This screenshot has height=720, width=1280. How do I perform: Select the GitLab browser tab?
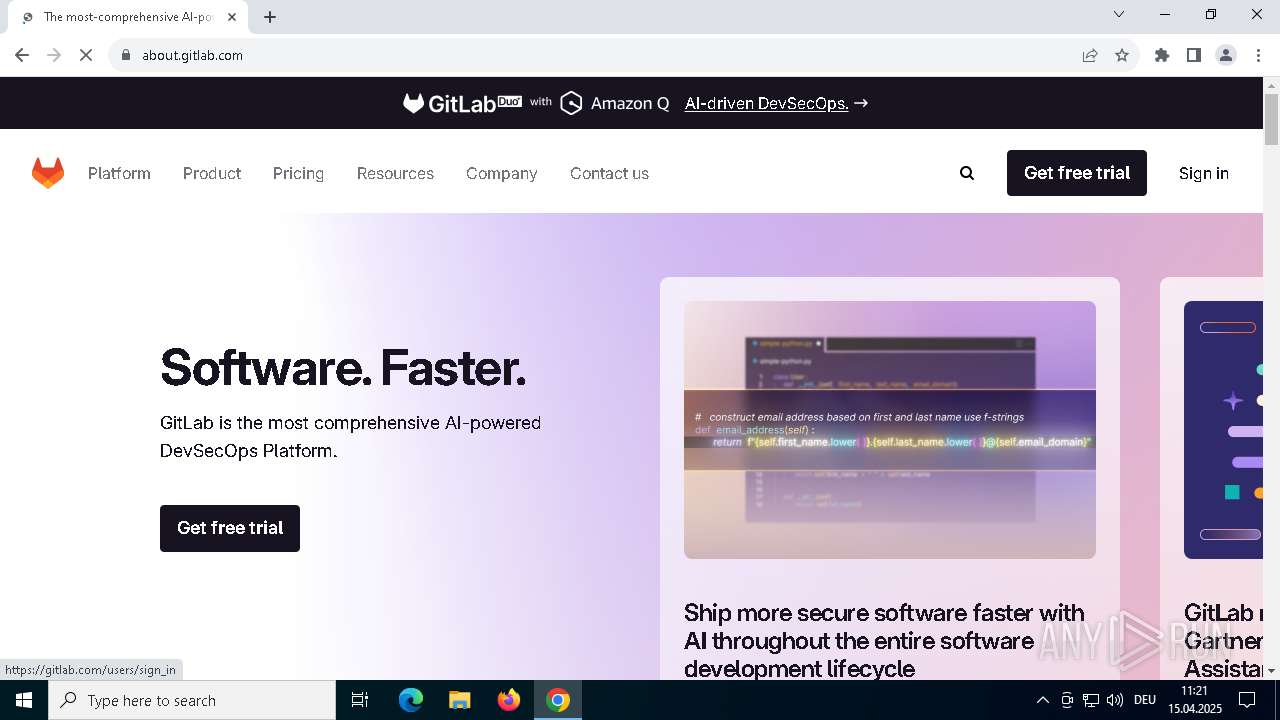(x=128, y=17)
